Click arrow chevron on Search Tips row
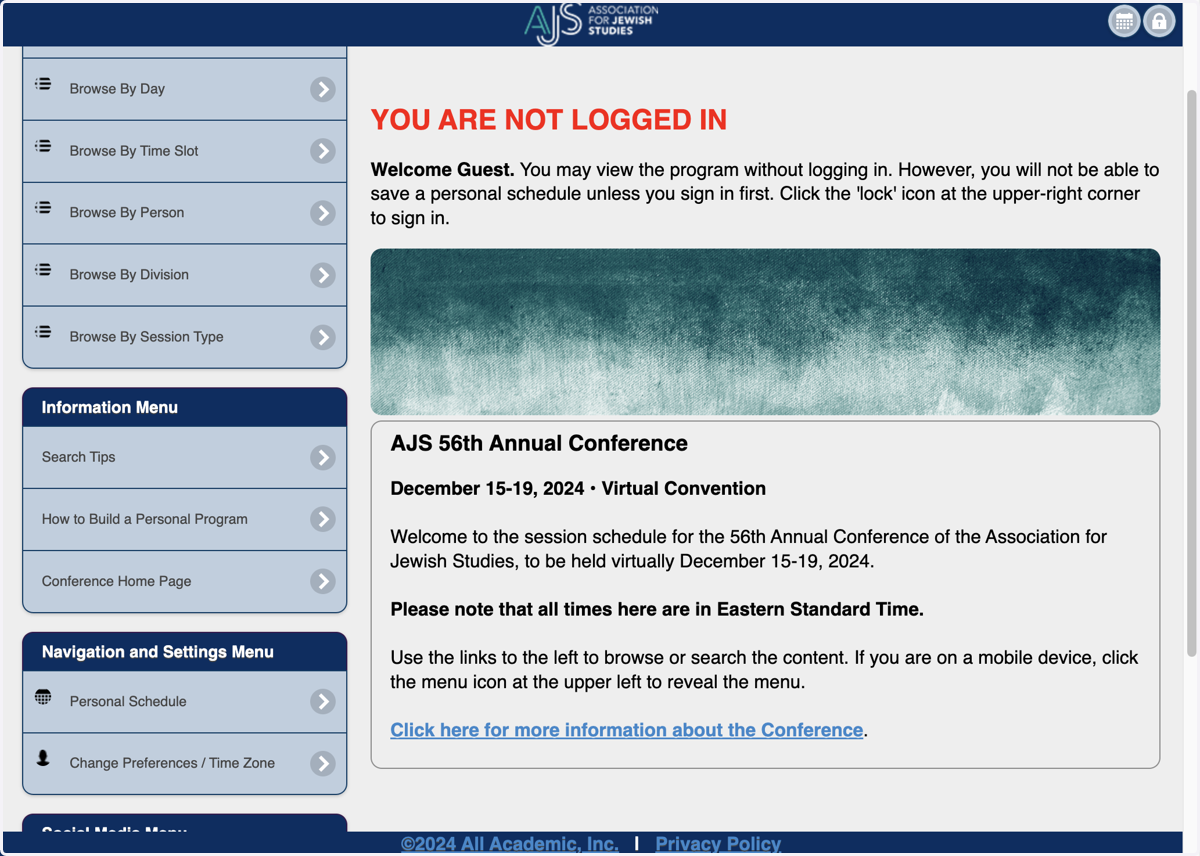The image size is (1200, 856). pyautogui.click(x=322, y=458)
